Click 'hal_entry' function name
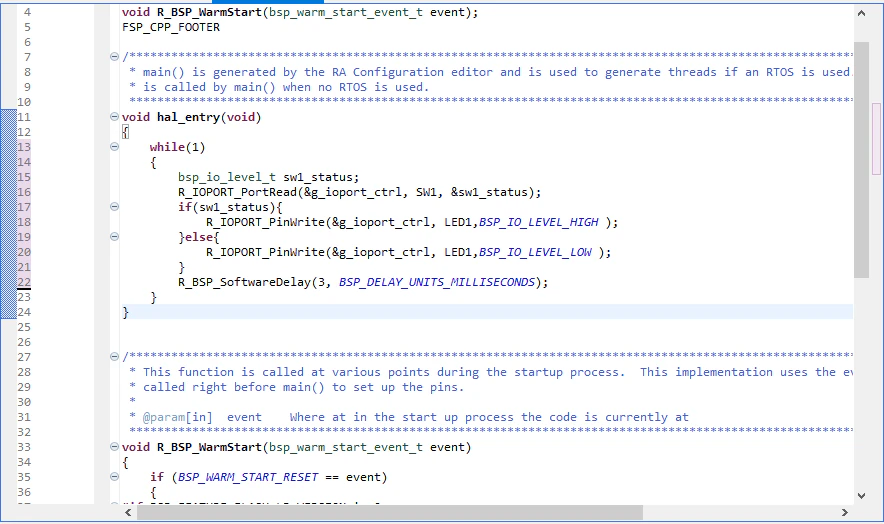Screen dimensions: 884x524 point(188,117)
